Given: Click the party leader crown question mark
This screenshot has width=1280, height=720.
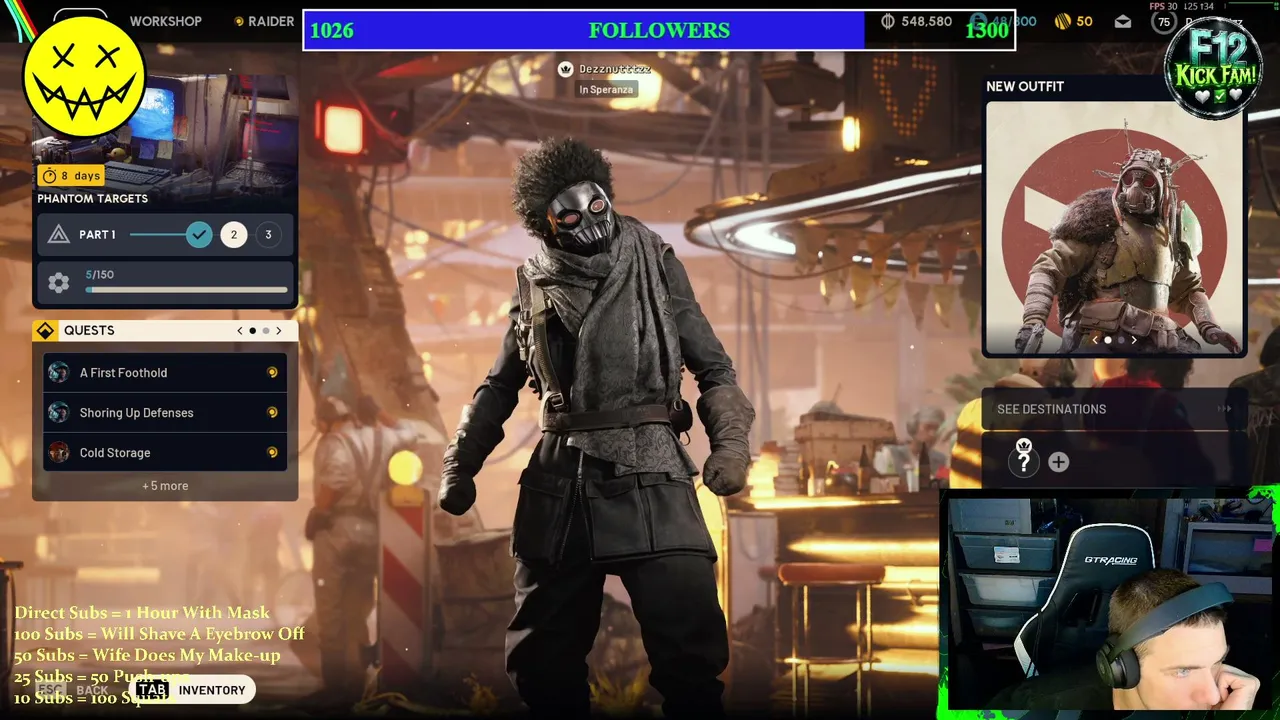Looking at the screenshot, I should pyautogui.click(x=1023, y=458).
